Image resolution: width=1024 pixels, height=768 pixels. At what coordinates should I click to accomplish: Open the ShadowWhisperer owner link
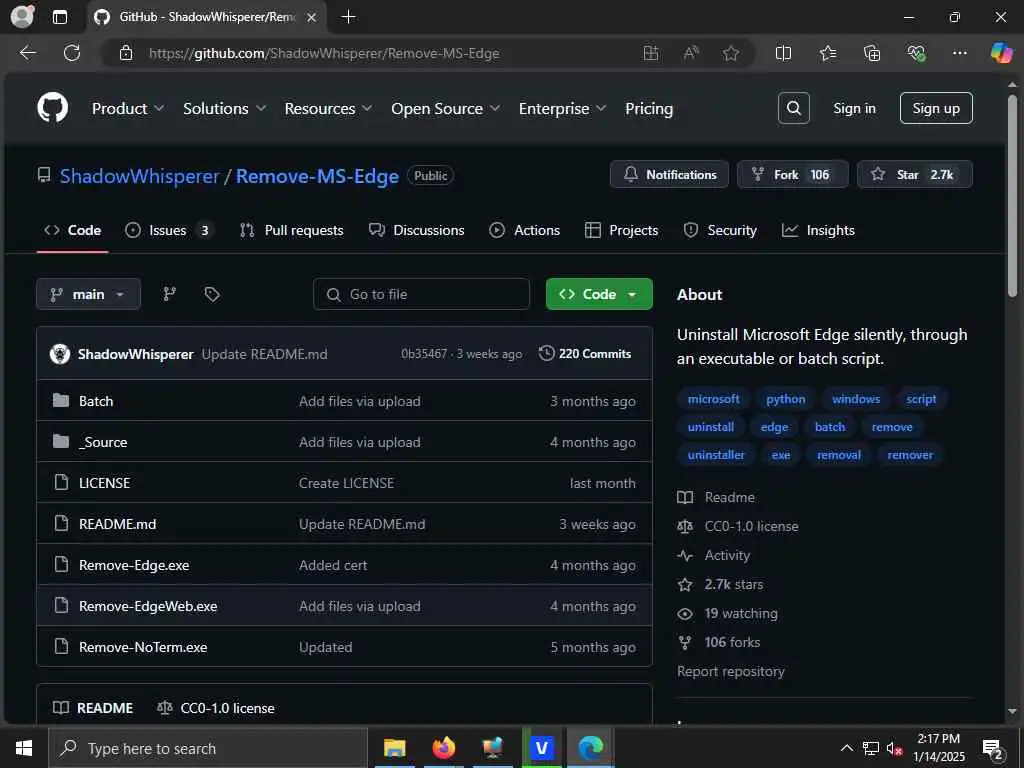140,176
